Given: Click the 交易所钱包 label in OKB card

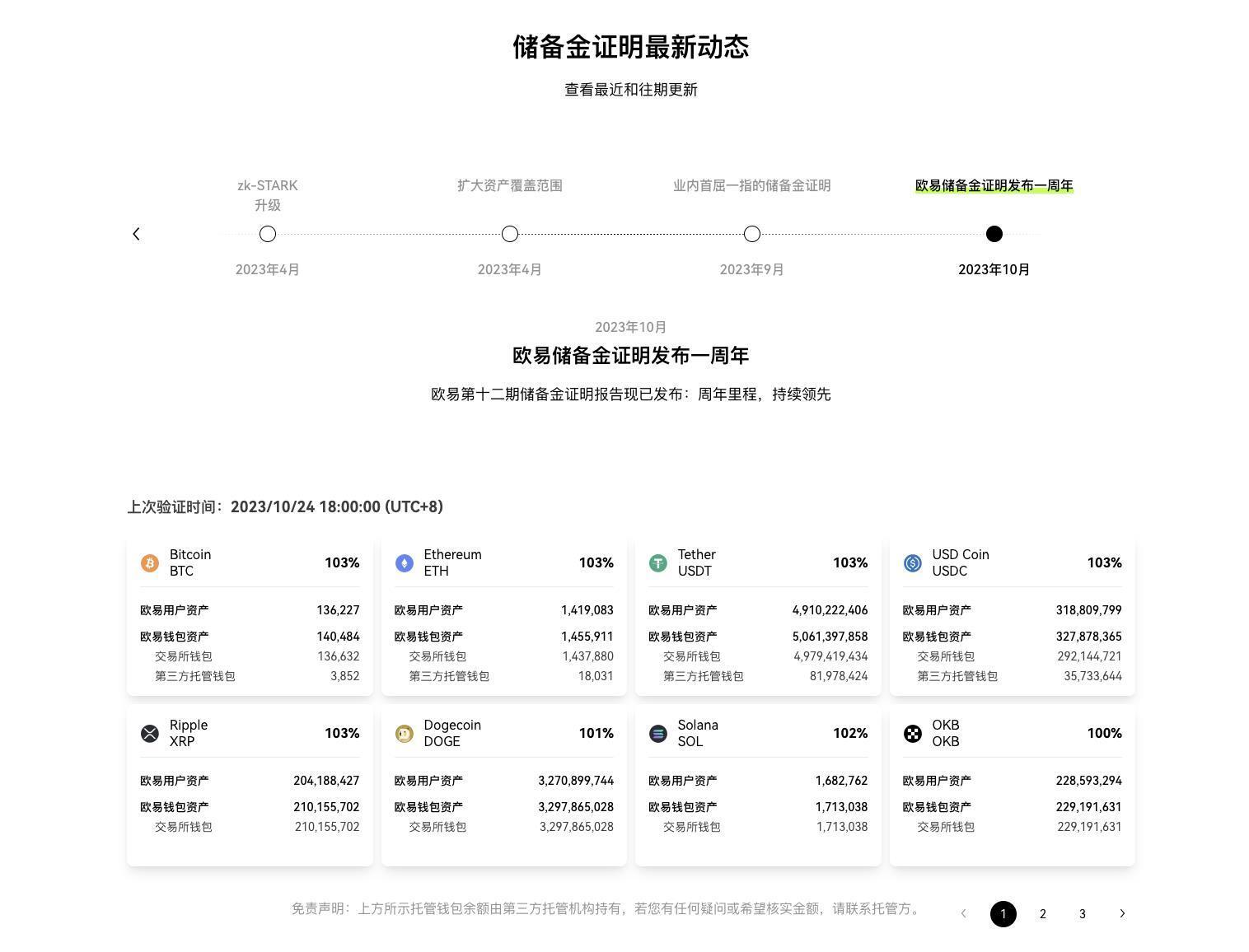Looking at the screenshot, I should [x=946, y=828].
